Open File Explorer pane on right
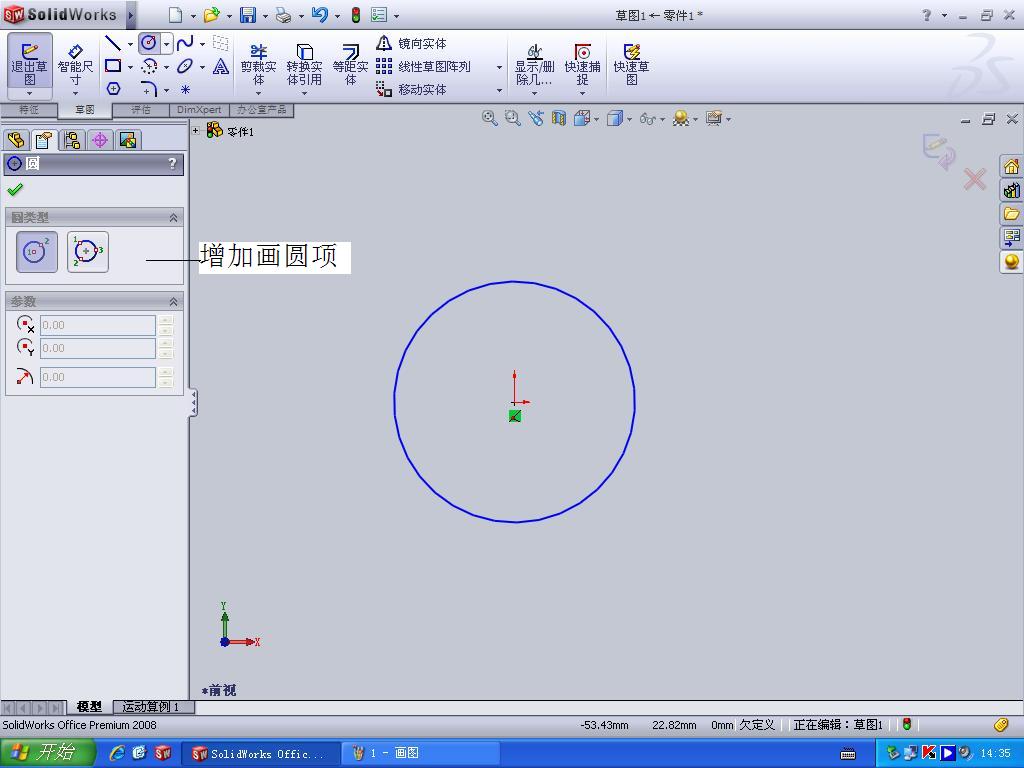Image resolution: width=1024 pixels, height=768 pixels. (1011, 214)
